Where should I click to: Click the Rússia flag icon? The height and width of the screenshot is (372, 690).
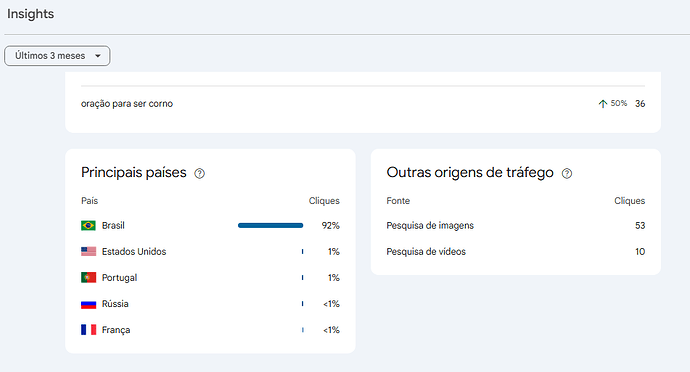tap(88, 304)
